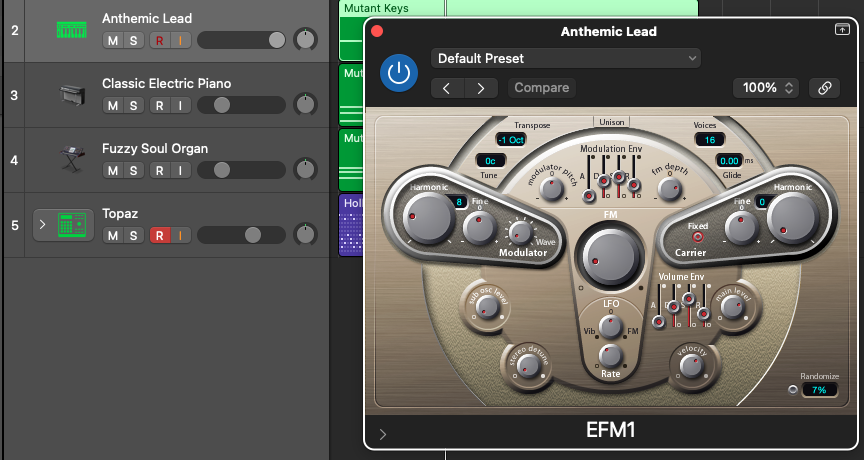Click the Anthemic Lead pan knob

coord(305,40)
